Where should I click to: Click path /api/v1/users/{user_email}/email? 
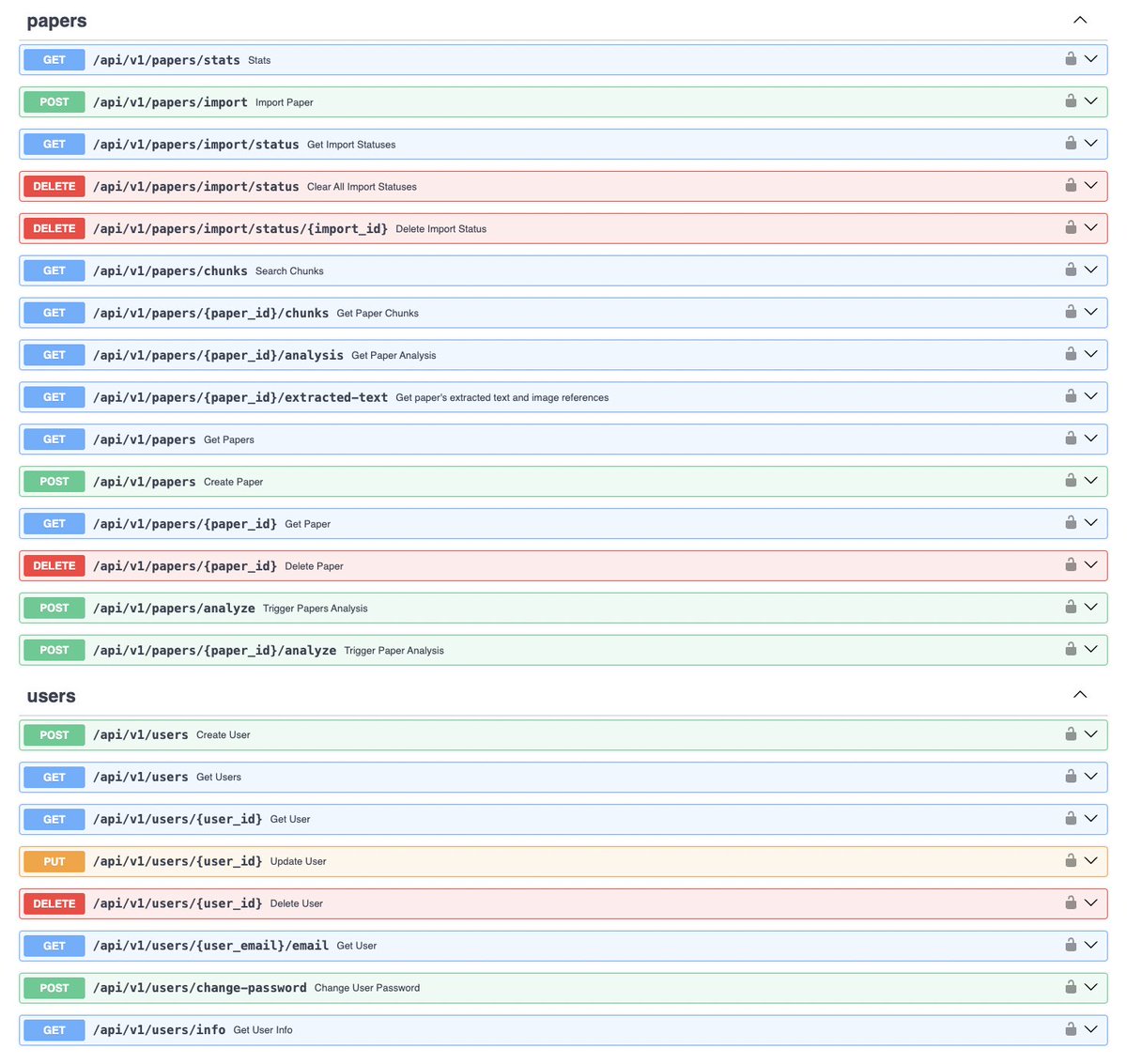pos(210,946)
